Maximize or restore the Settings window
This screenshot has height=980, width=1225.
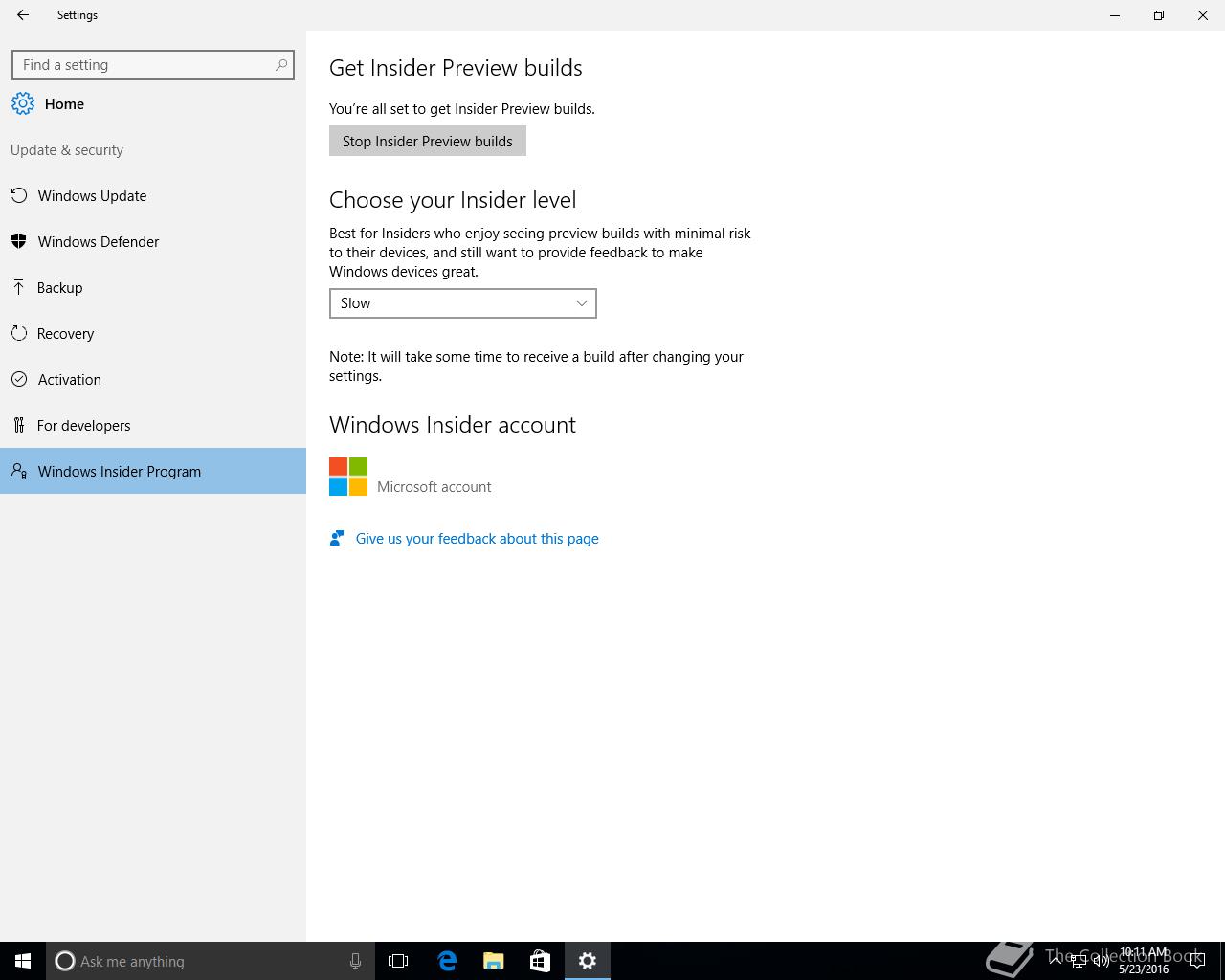[1159, 15]
